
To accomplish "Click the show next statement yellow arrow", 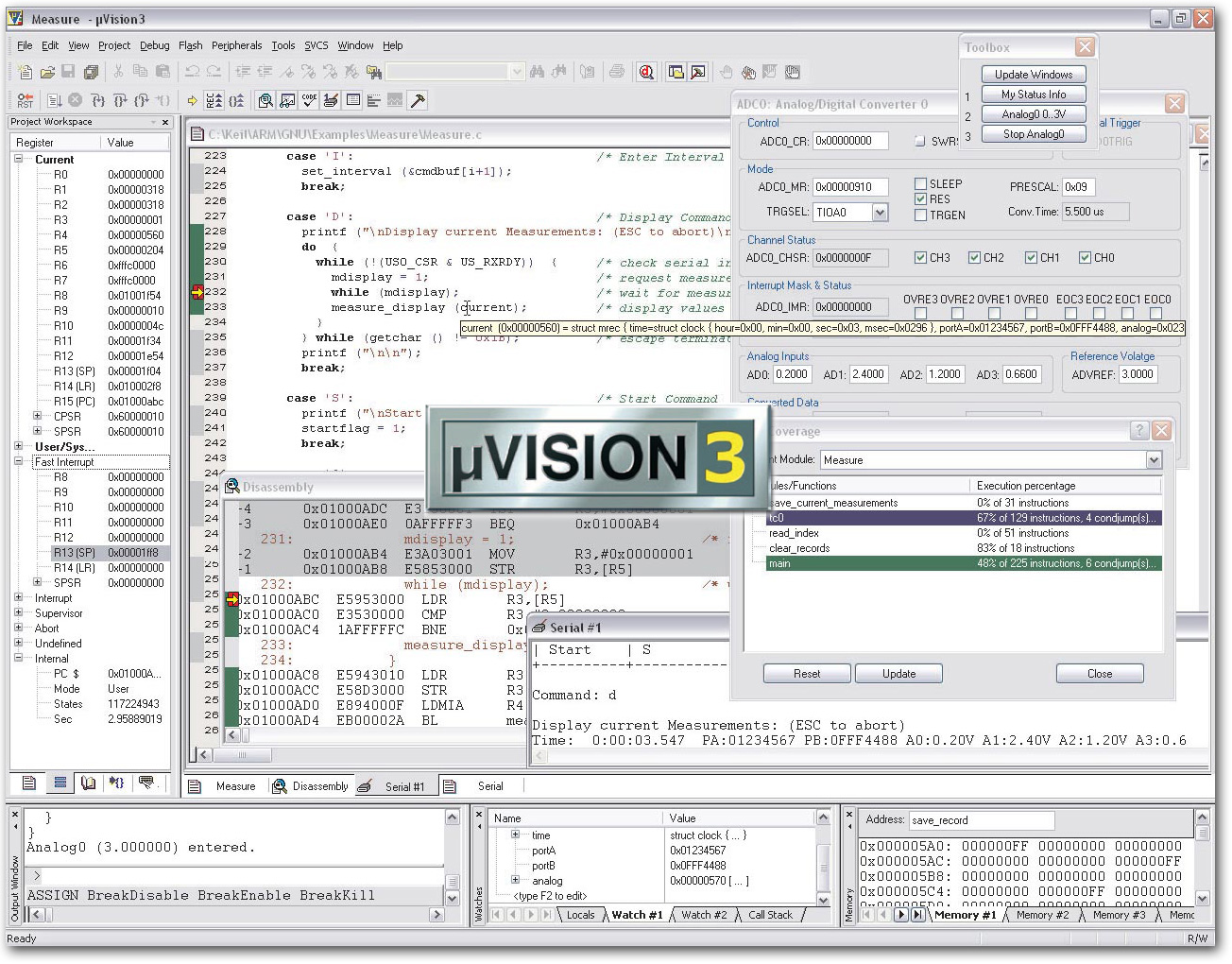I will coord(193,100).
